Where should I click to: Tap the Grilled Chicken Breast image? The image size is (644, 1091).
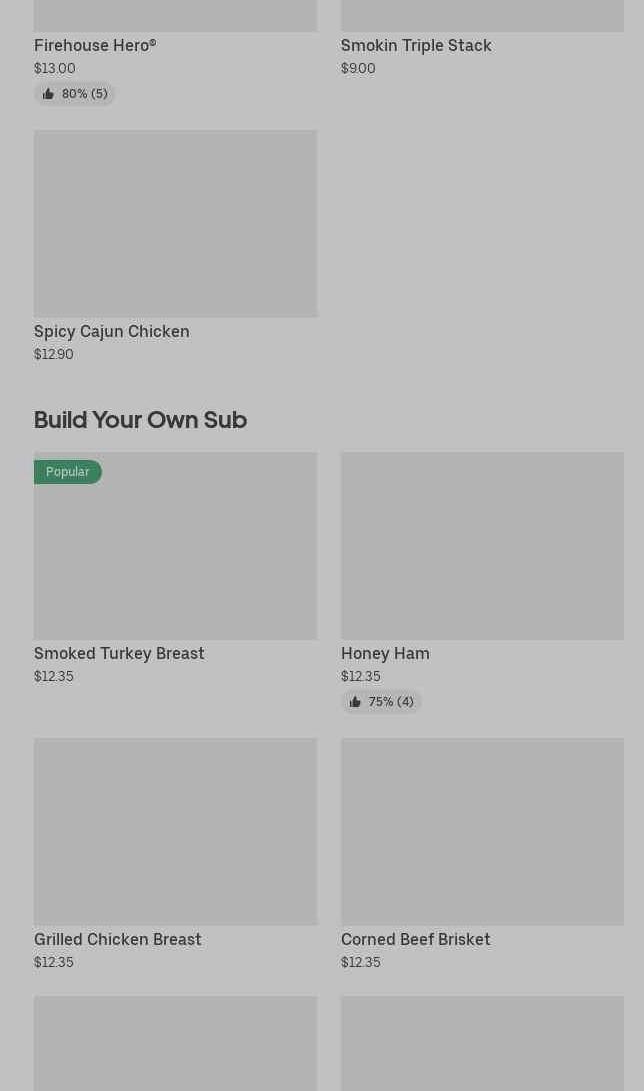[175, 831]
